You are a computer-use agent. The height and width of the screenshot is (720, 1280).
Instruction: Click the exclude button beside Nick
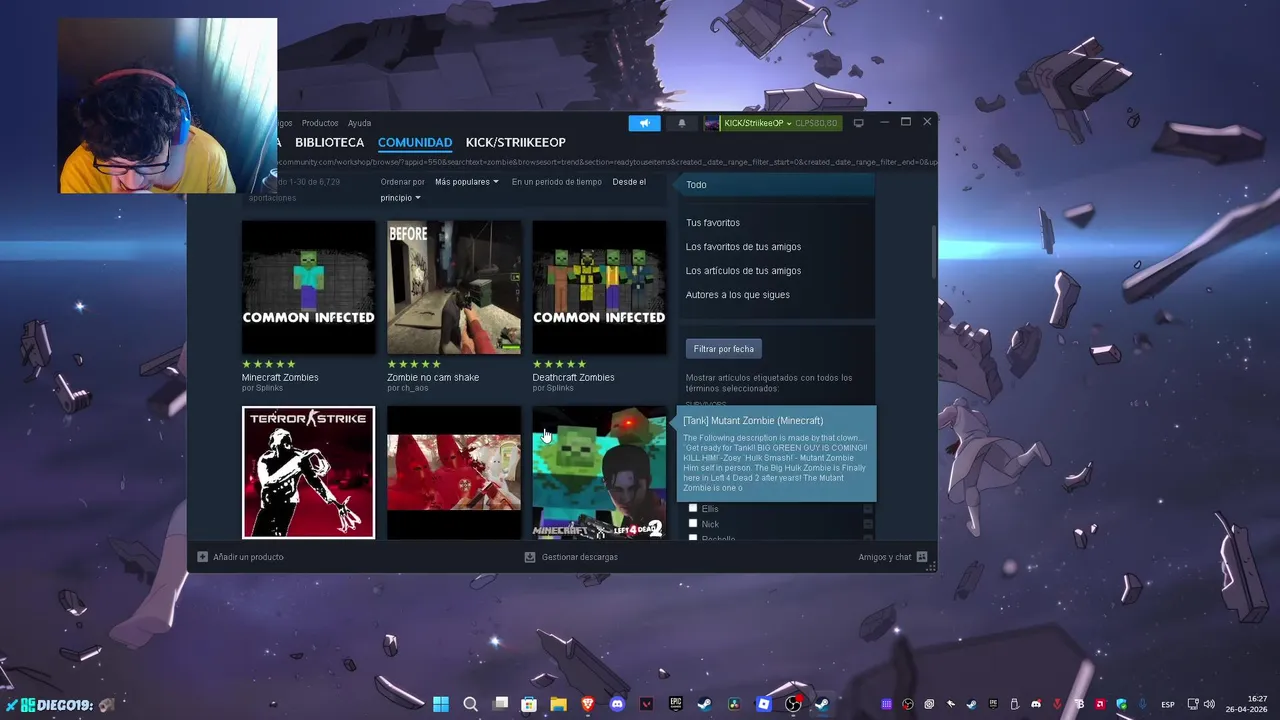click(868, 524)
